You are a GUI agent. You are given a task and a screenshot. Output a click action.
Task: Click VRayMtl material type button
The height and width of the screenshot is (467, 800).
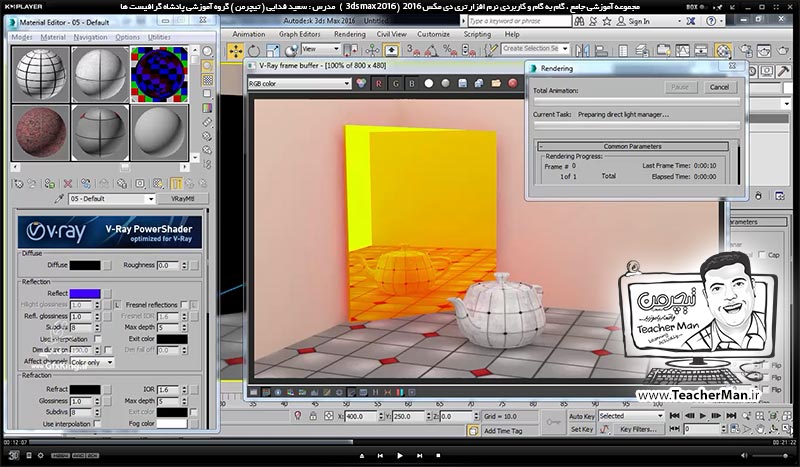182,199
